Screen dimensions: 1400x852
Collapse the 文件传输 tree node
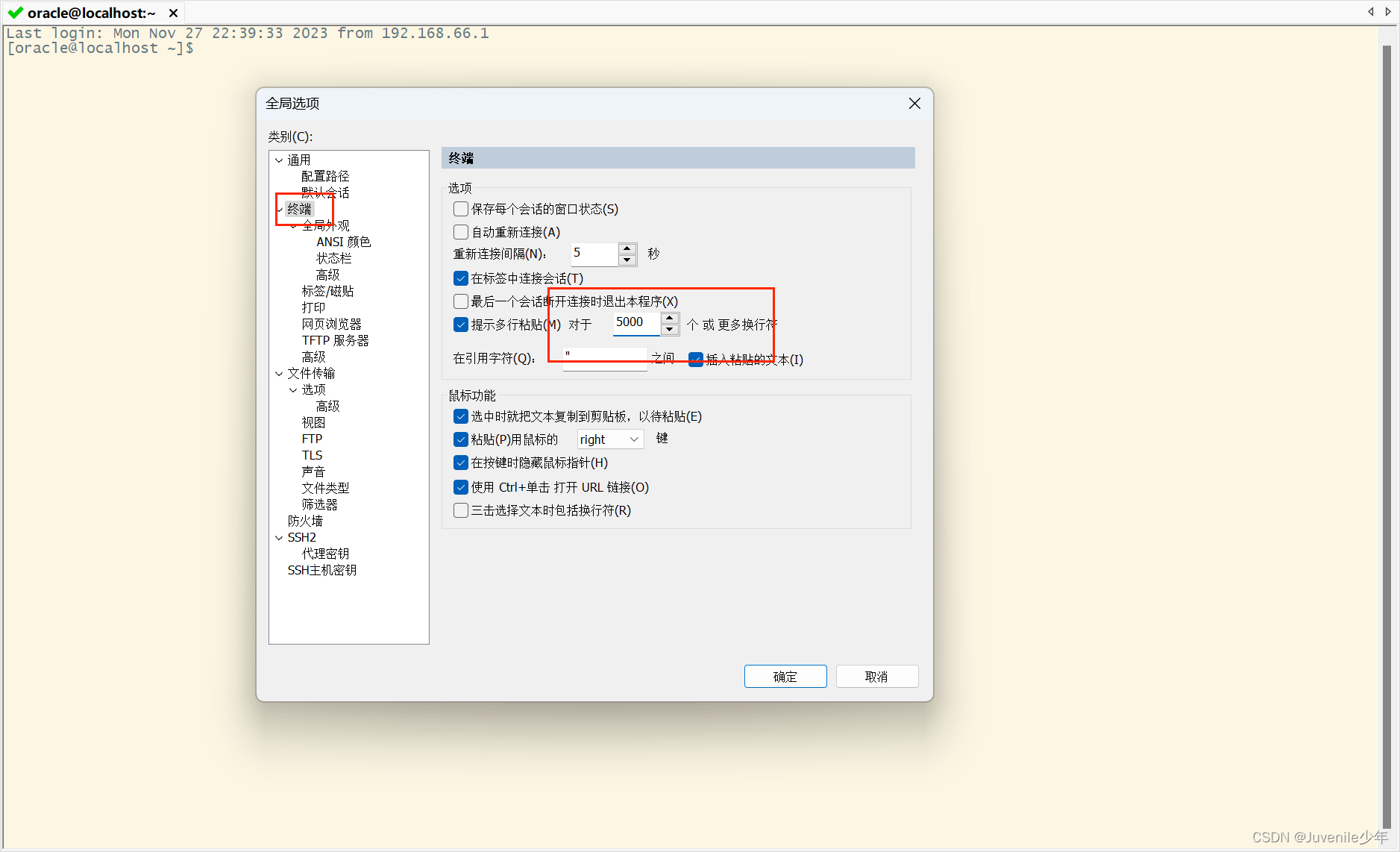[x=279, y=374]
